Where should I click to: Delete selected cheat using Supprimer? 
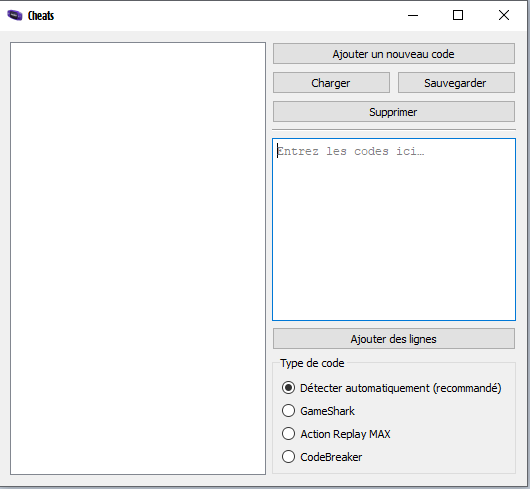coord(394,112)
